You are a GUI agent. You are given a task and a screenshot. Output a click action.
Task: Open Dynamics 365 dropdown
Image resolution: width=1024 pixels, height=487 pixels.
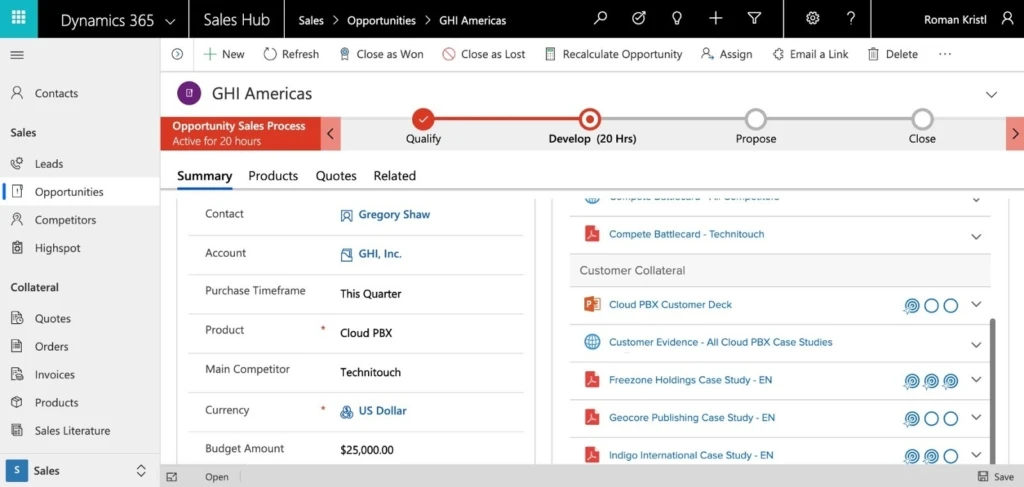(118, 21)
